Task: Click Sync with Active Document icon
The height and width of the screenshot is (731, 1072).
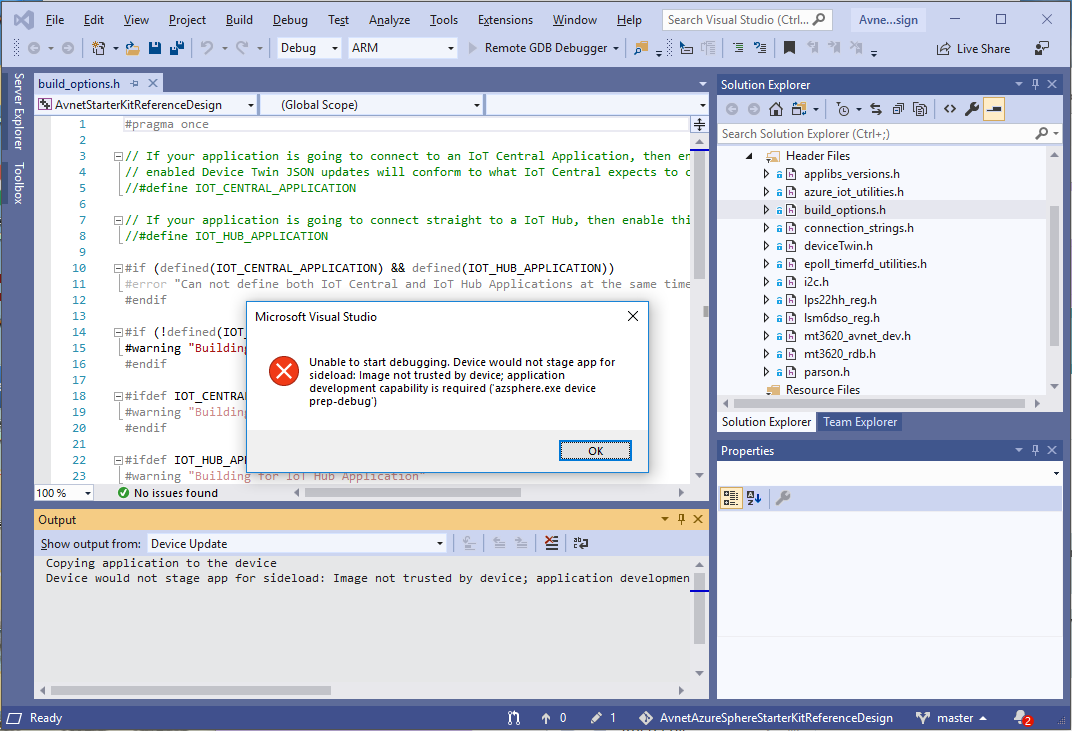Action: coord(875,109)
